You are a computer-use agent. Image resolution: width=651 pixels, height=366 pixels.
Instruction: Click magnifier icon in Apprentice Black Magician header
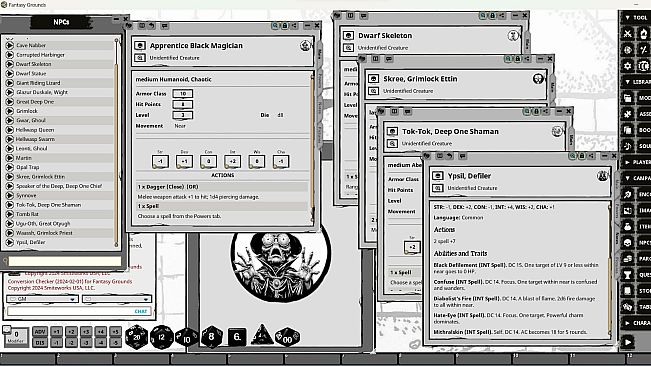click(275, 26)
